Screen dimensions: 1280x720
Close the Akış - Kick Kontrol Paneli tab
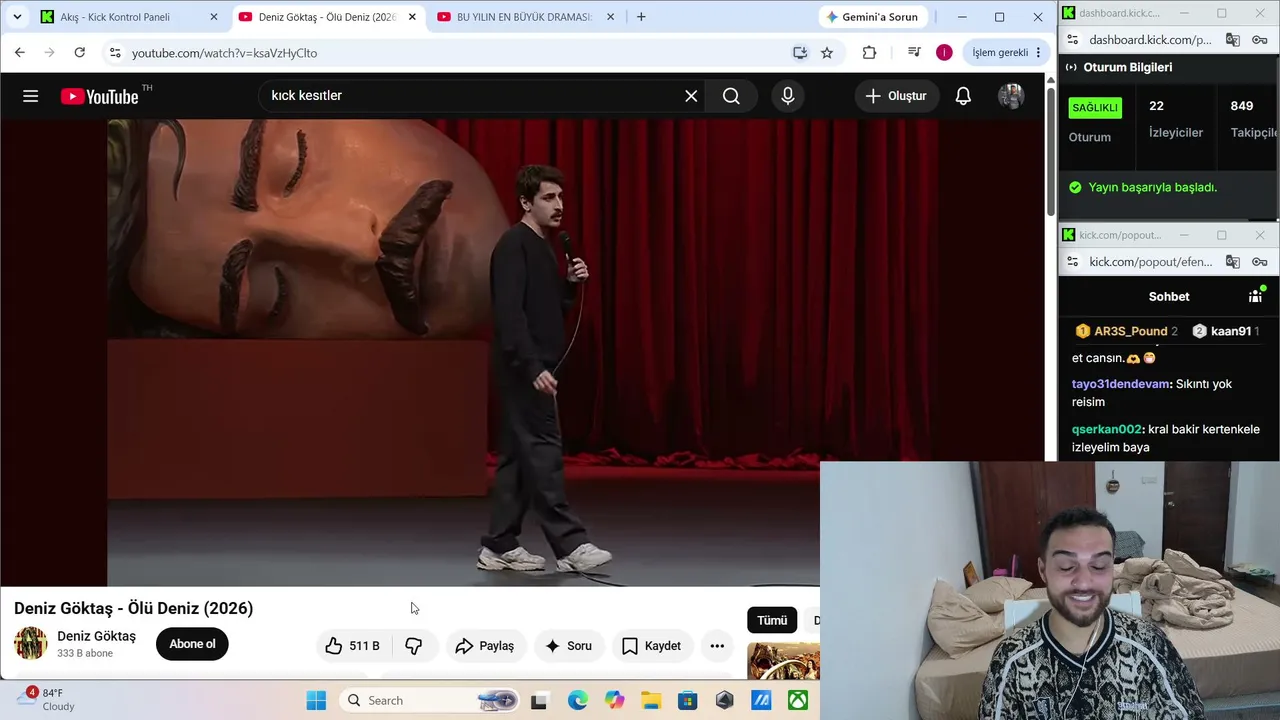click(x=213, y=17)
